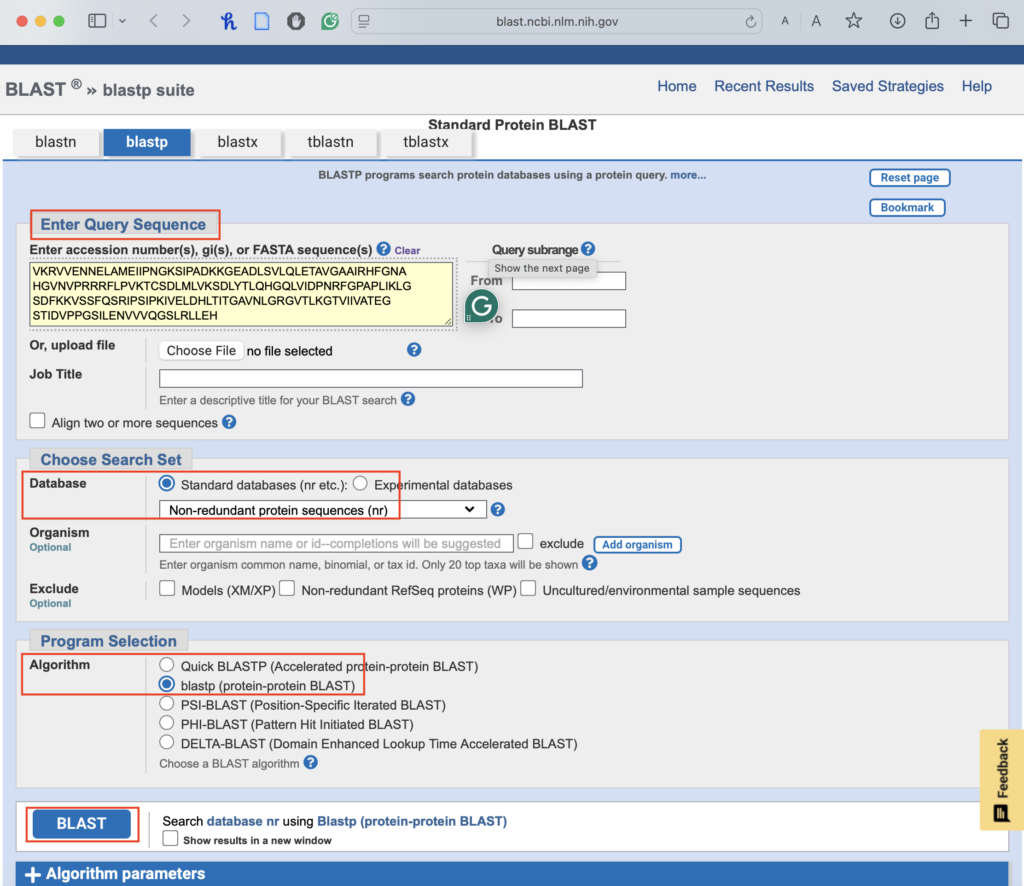Click the reload page icon in address bar
1024x886 pixels.
pyautogui.click(x=751, y=21)
